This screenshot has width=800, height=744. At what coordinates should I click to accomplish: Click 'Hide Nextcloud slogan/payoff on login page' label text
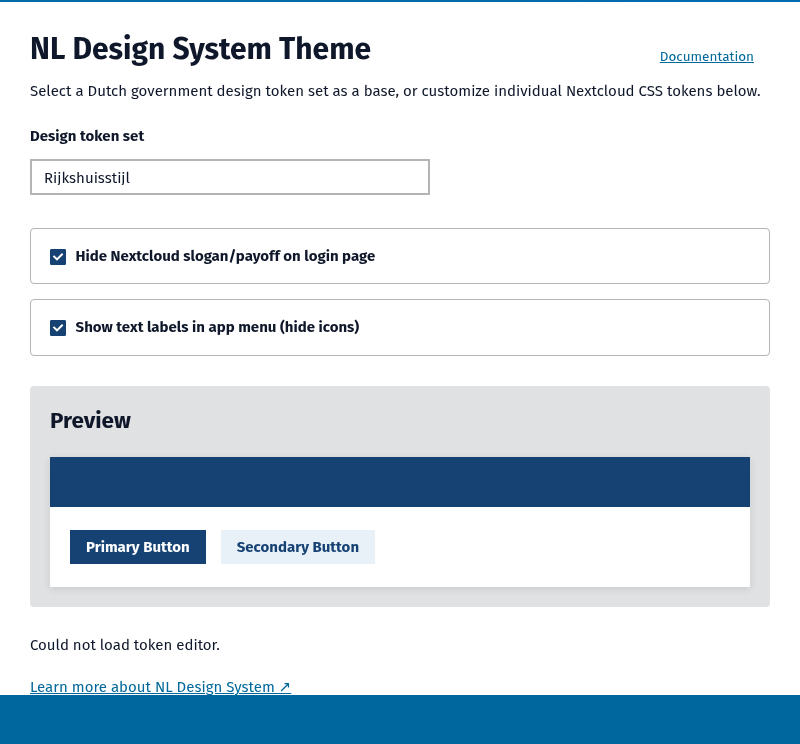pos(225,256)
